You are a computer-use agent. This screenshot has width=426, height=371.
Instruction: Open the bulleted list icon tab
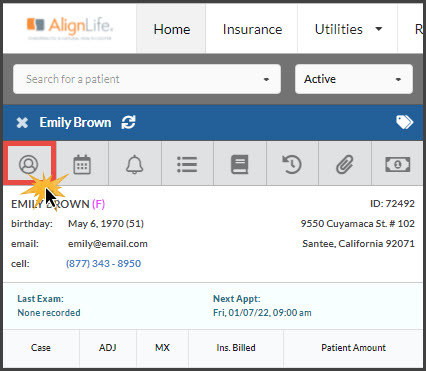point(187,164)
